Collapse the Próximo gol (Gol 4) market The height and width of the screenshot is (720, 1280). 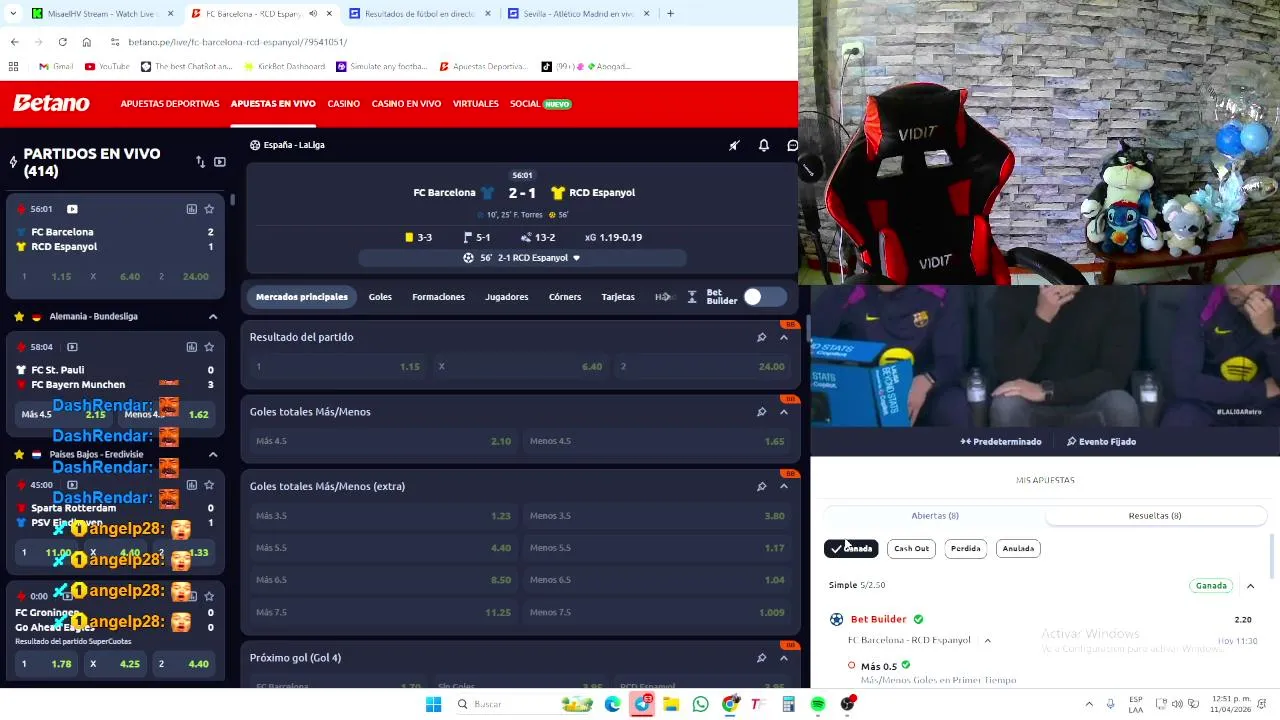pos(784,658)
